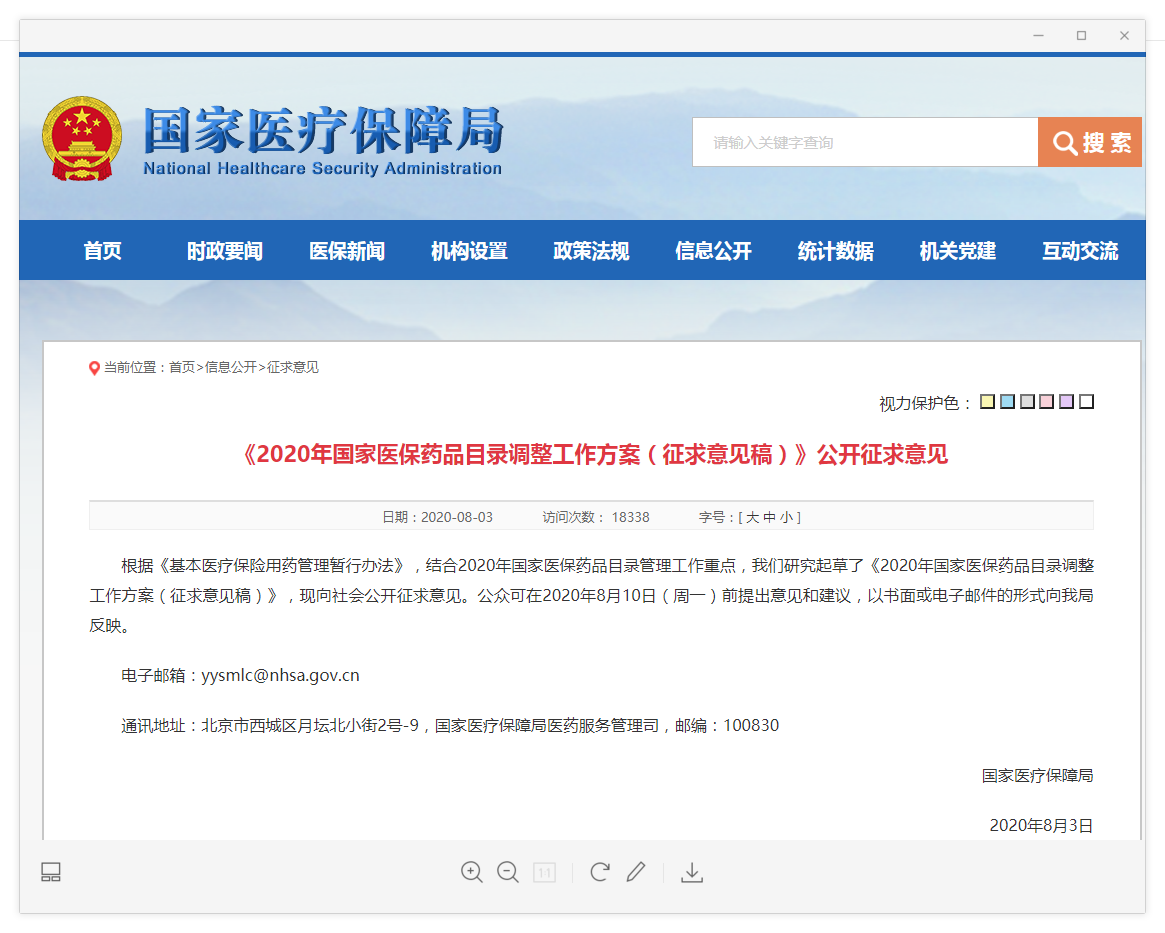Open the 首页 navigation menu item
Viewport: 1165px width, 933px height.
pyautogui.click(x=103, y=251)
